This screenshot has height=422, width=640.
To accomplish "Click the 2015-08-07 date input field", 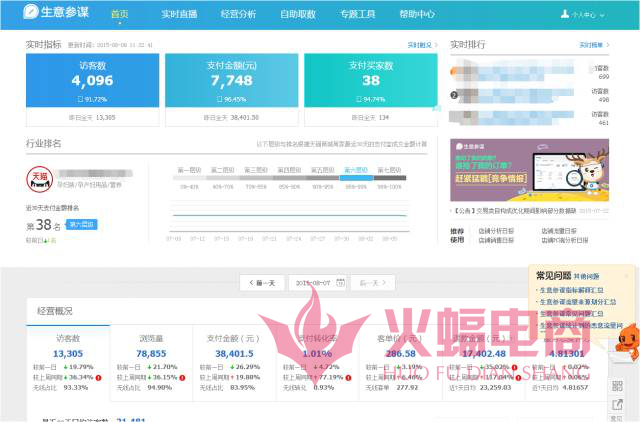I will click(318, 283).
